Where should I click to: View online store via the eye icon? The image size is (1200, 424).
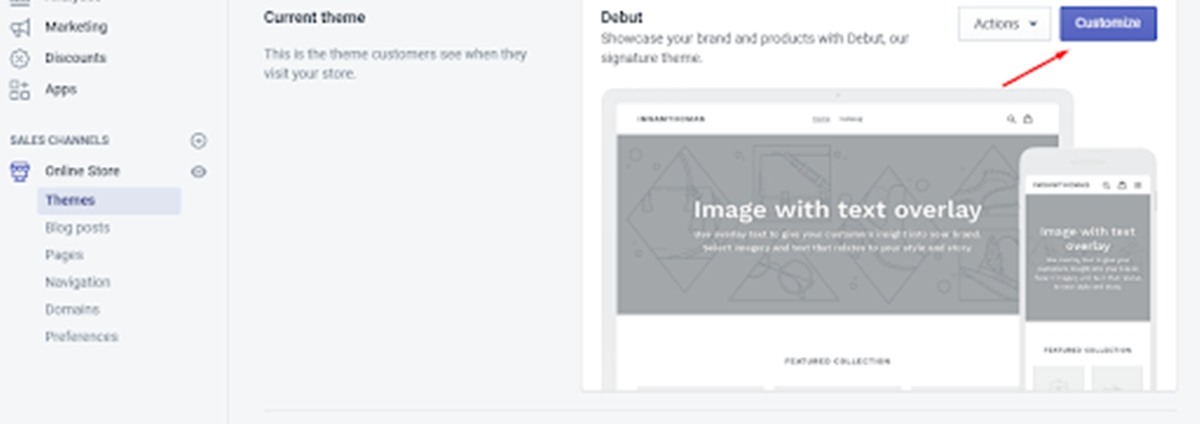pyautogui.click(x=198, y=172)
